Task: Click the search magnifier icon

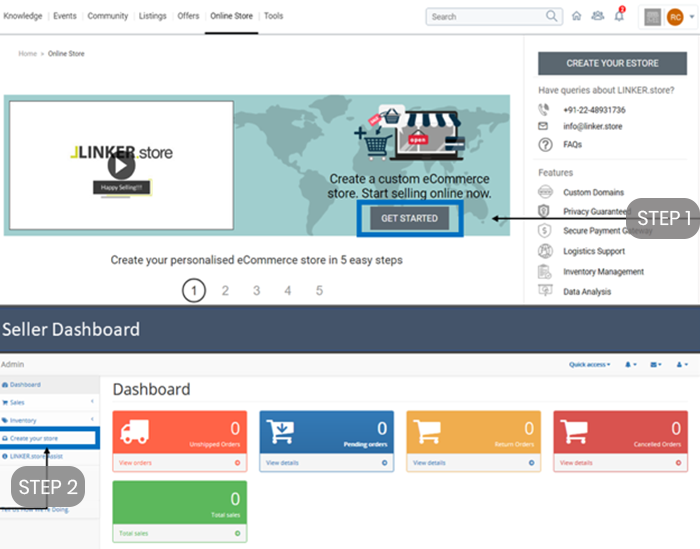Action: point(552,17)
